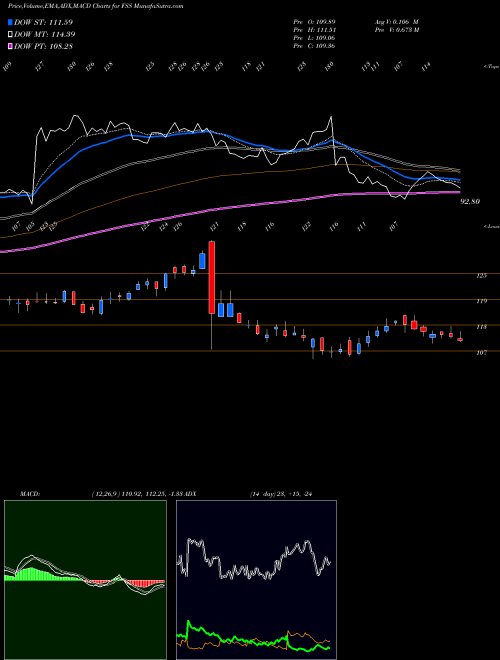Click the 125 price level label
The image size is (500, 660).
point(482,276)
